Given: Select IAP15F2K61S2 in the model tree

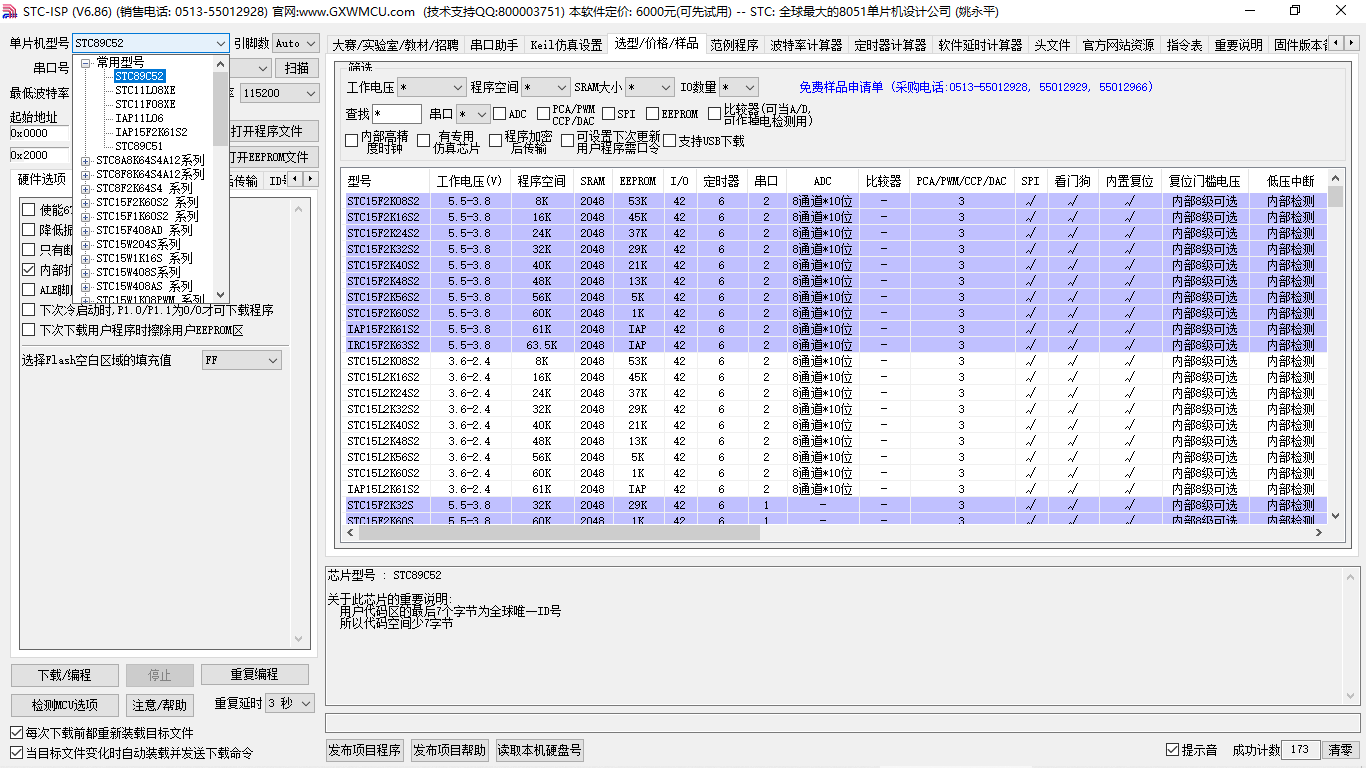Looking at the screenshot, I should pyautogui.click(x=151, y=132).
